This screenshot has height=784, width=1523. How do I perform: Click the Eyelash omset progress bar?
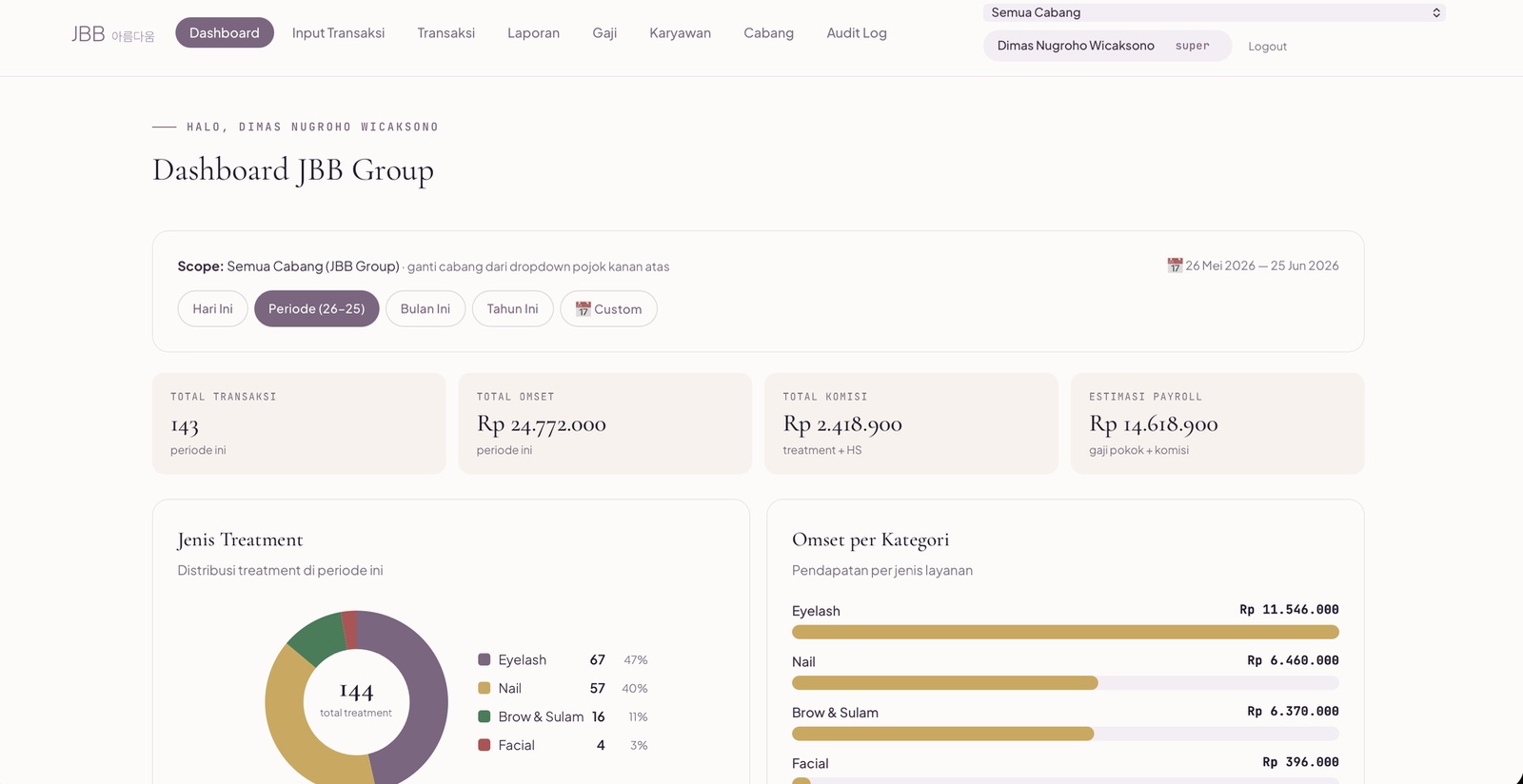pos(1065,632)
